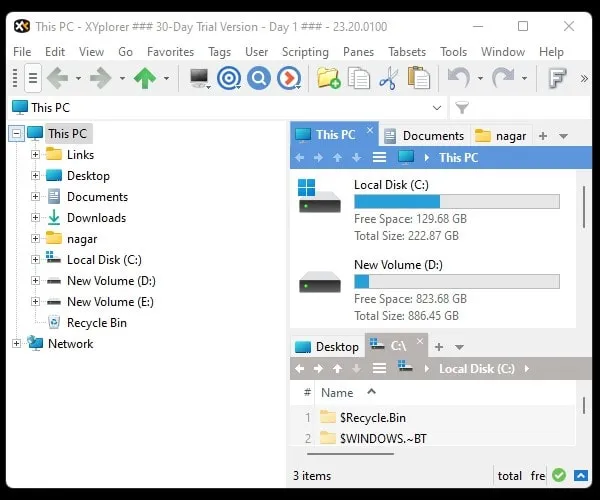Click the Redo toolbar icon
Viewport: 600px width, 500px height.
(502, 78)
